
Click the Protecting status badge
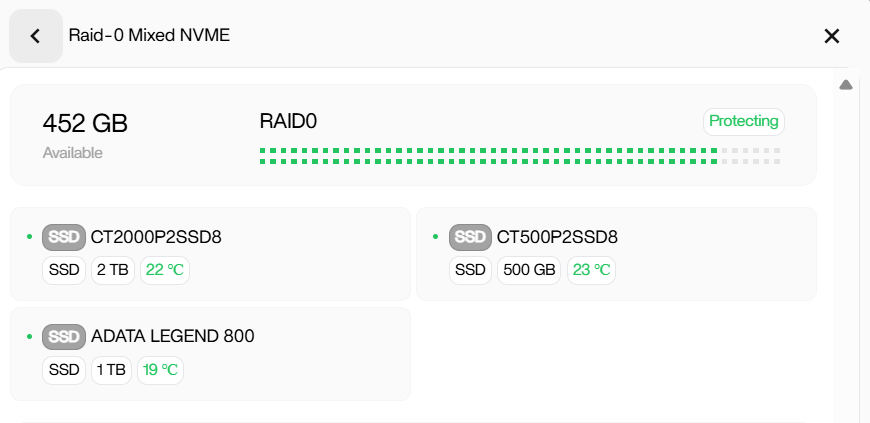click(743, 121)
